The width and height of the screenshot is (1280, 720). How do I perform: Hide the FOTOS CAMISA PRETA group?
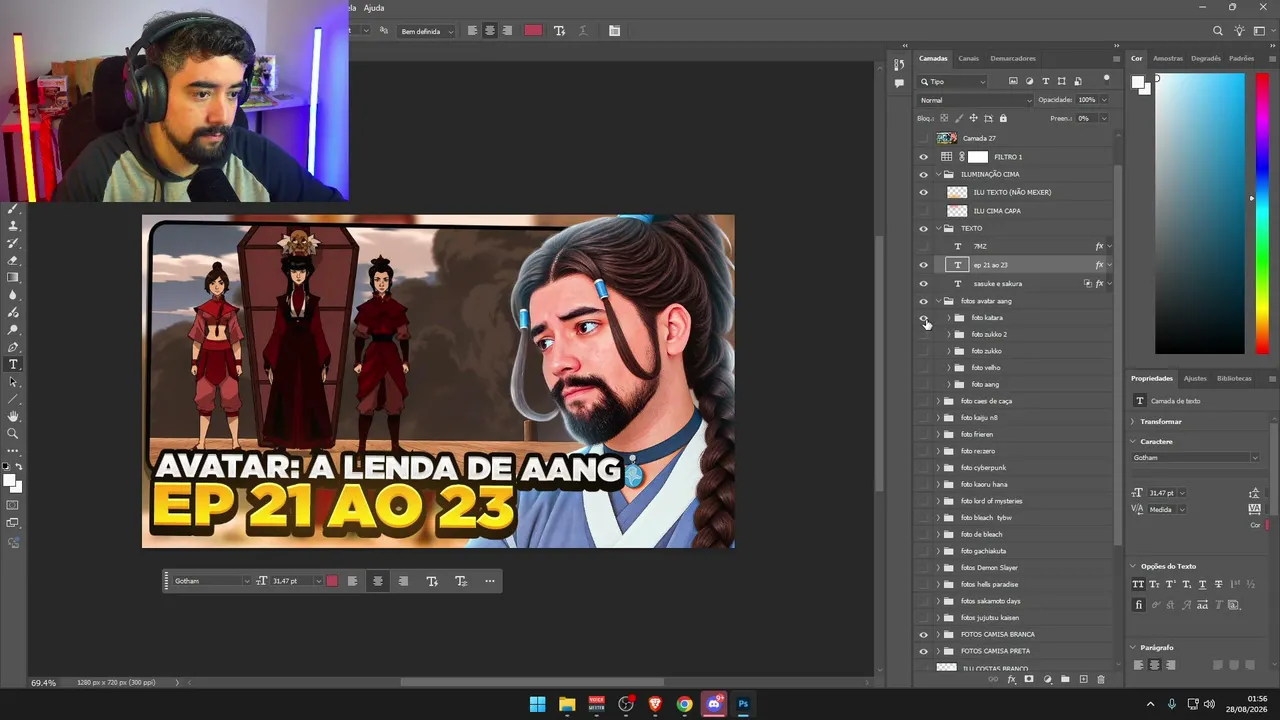tap(924, 651)
